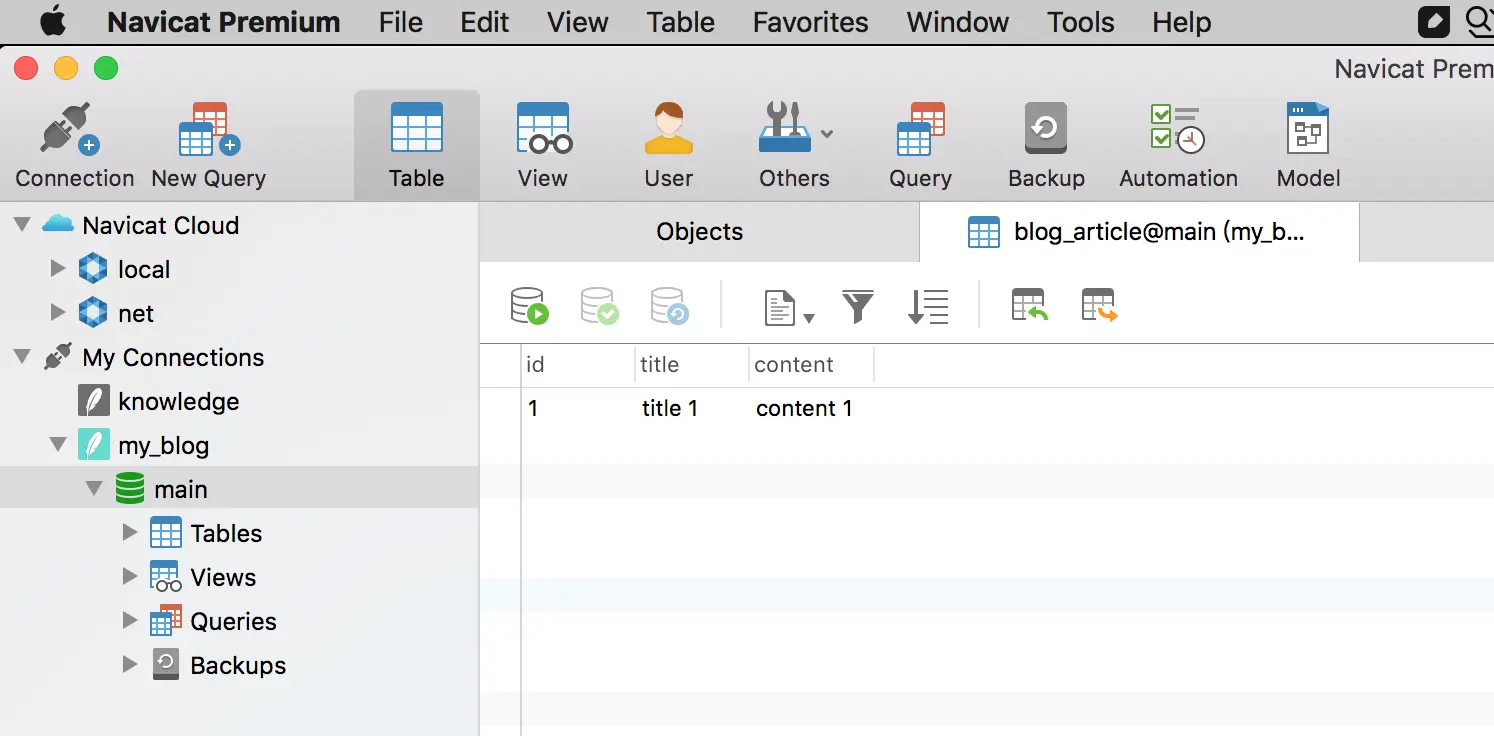Click the Model toolbar icon

(x=1308, y=146)
